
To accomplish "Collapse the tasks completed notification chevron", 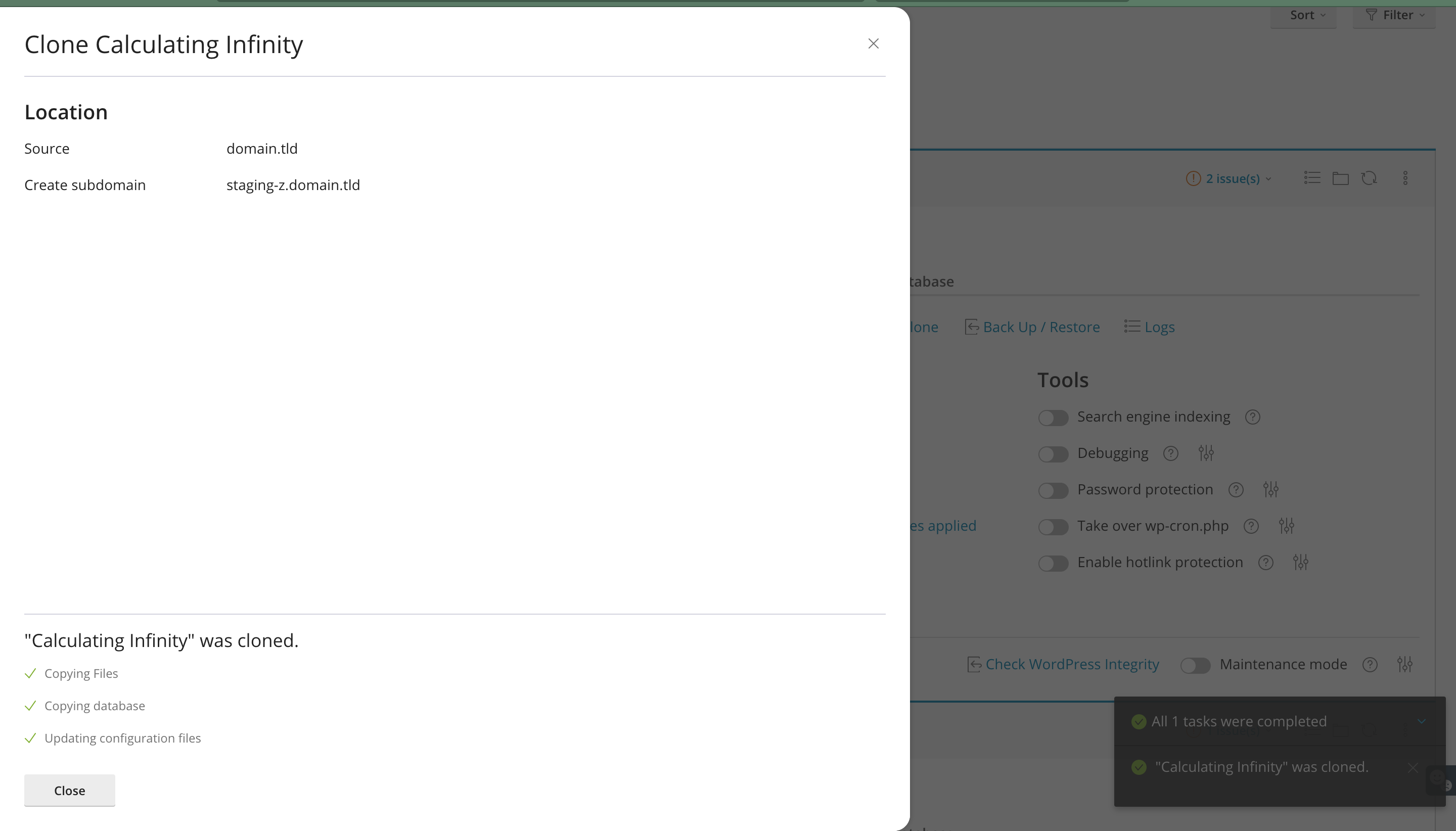I will coord(1421,721).
